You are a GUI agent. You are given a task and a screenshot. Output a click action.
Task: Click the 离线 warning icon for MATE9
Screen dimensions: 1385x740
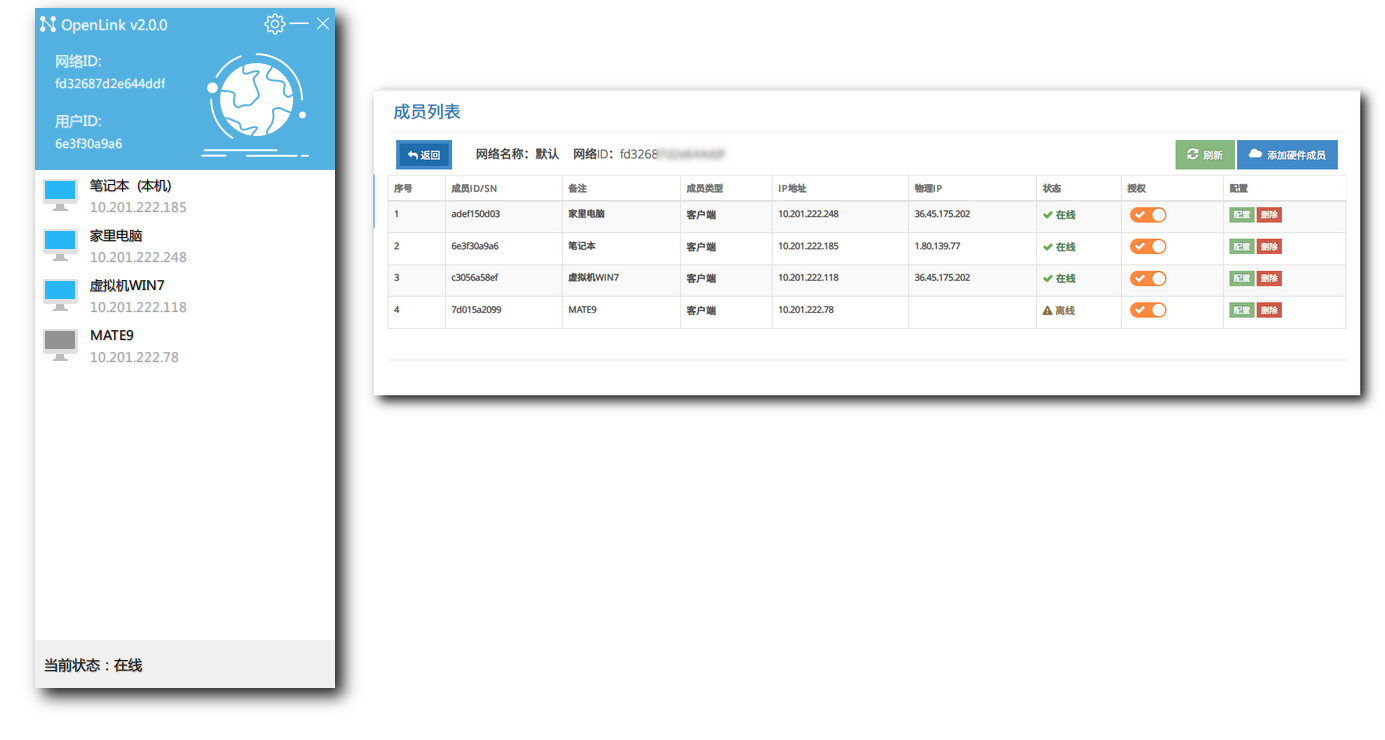point(1047,311)
